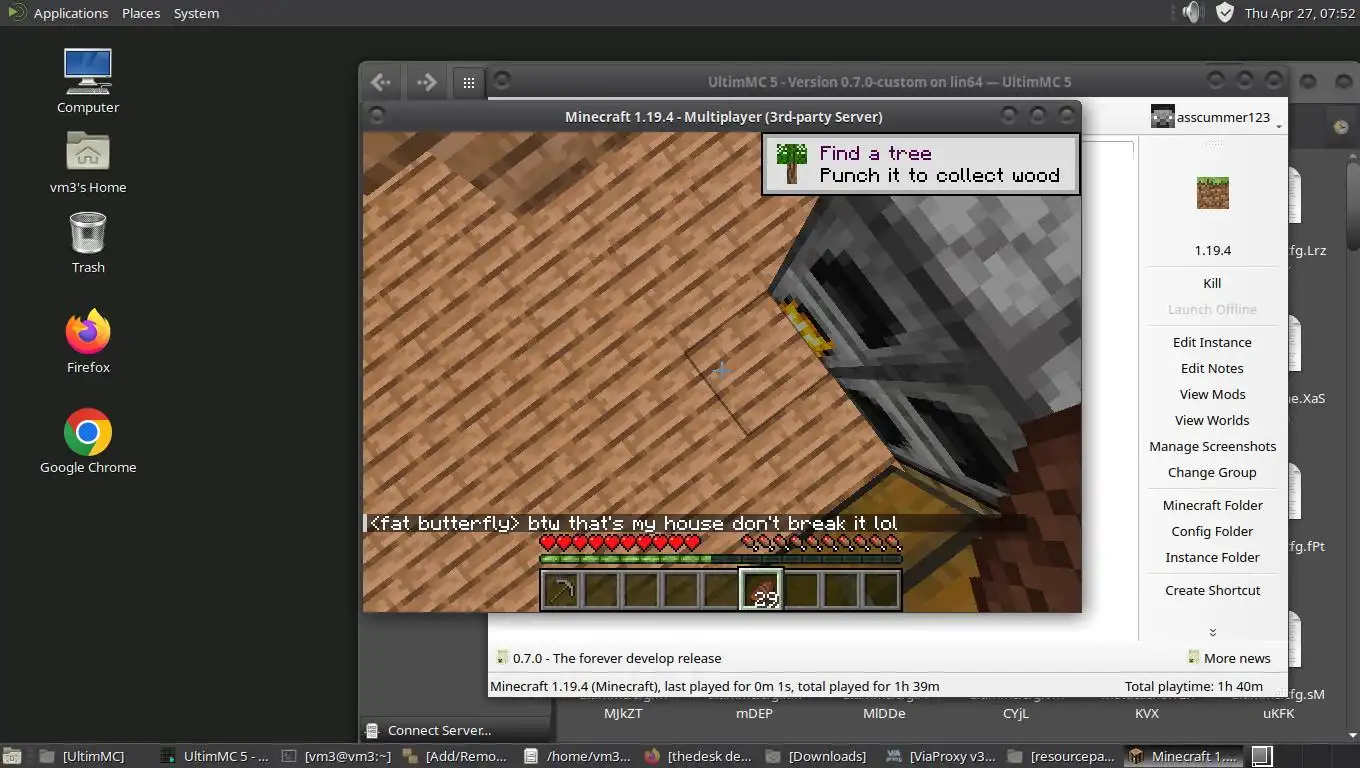The width and height of the screenshot is (1360, 768).
Task: Switch file manager to icon grid view
Action: [x=469, y=83]
